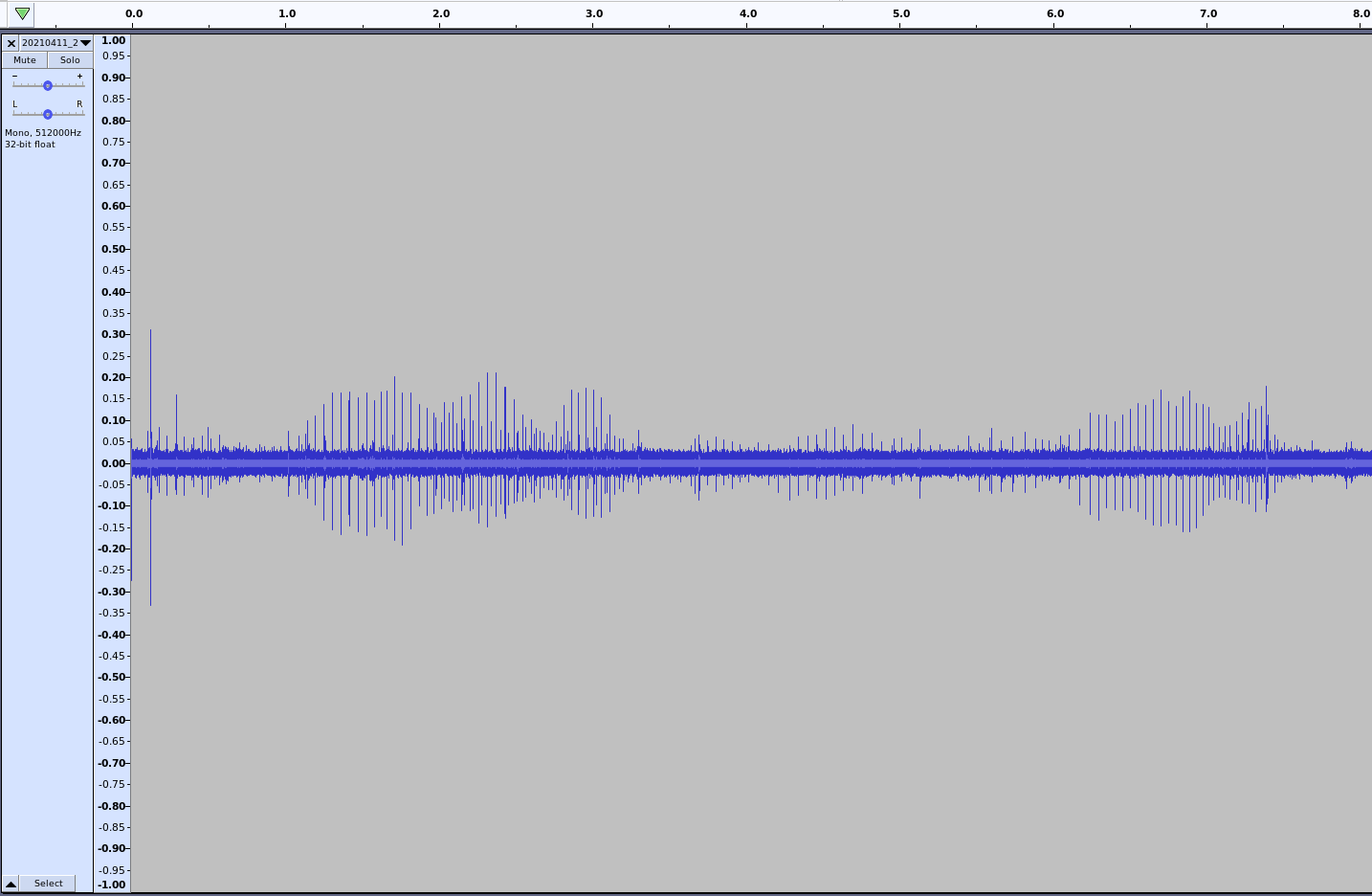Click the track gain slider knob
The height and width of the screenshot is (896, 1372).
point(48,85)
